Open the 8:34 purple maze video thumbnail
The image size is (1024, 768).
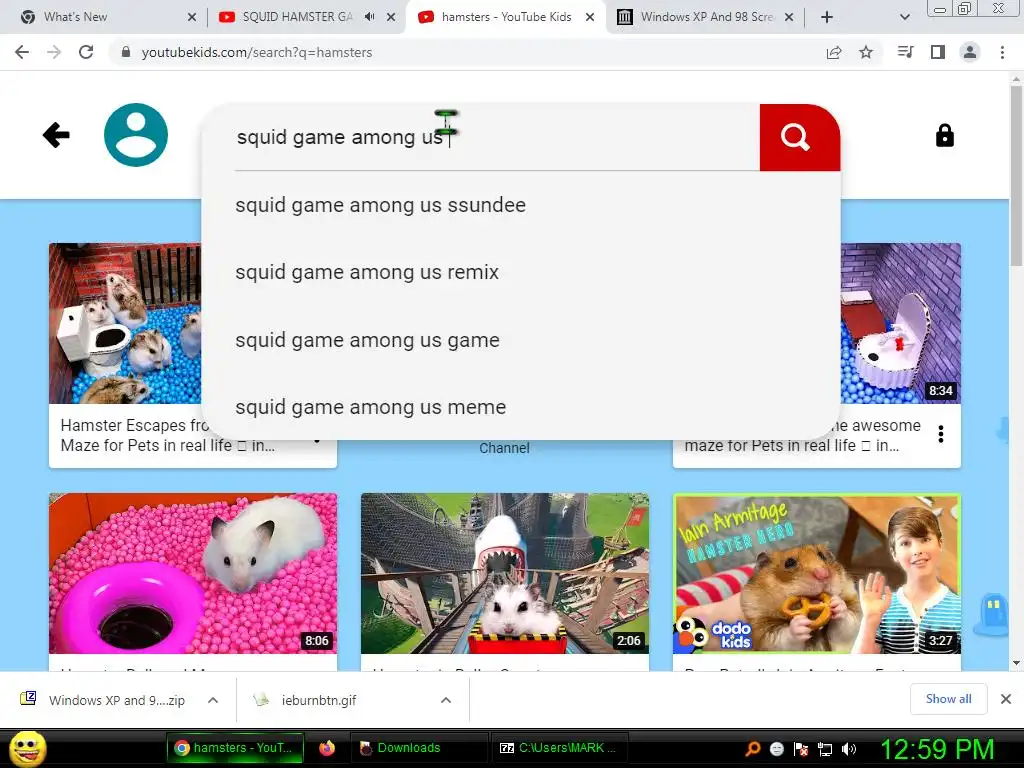pos(901,323)
